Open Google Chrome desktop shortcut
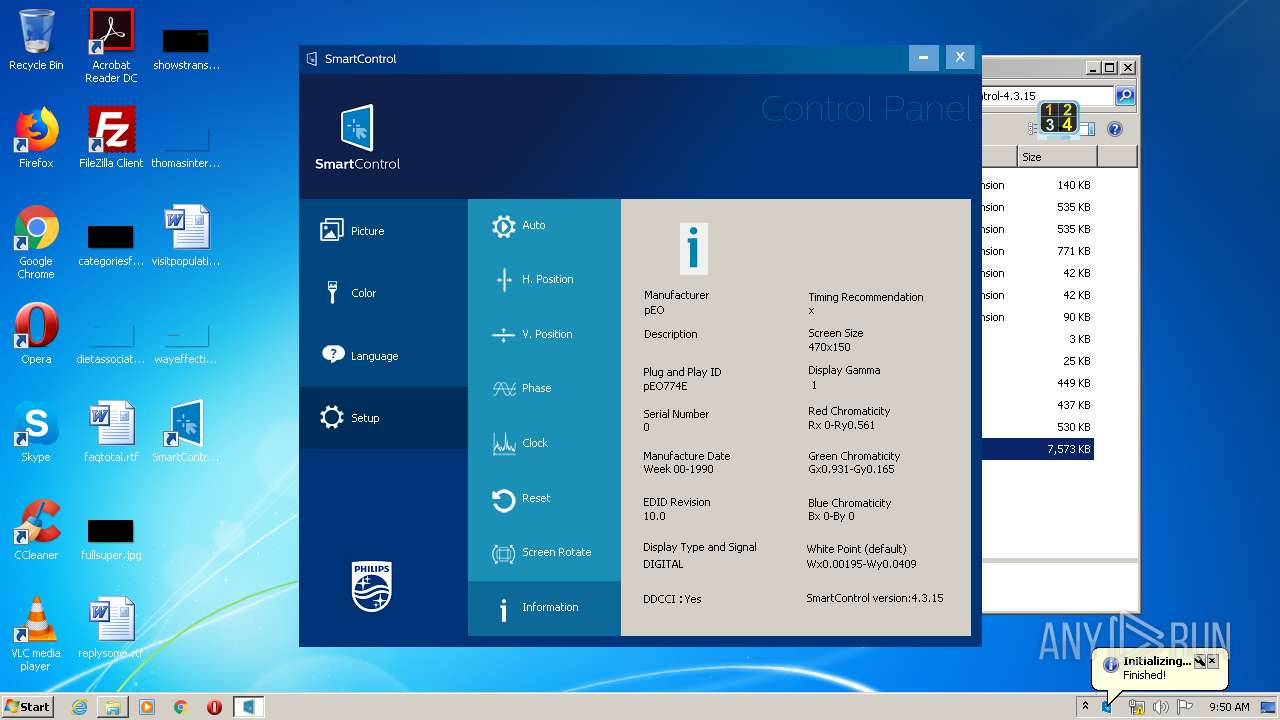Image resolution: width=1280 pixels, height=720 pixels. (36, 242)
